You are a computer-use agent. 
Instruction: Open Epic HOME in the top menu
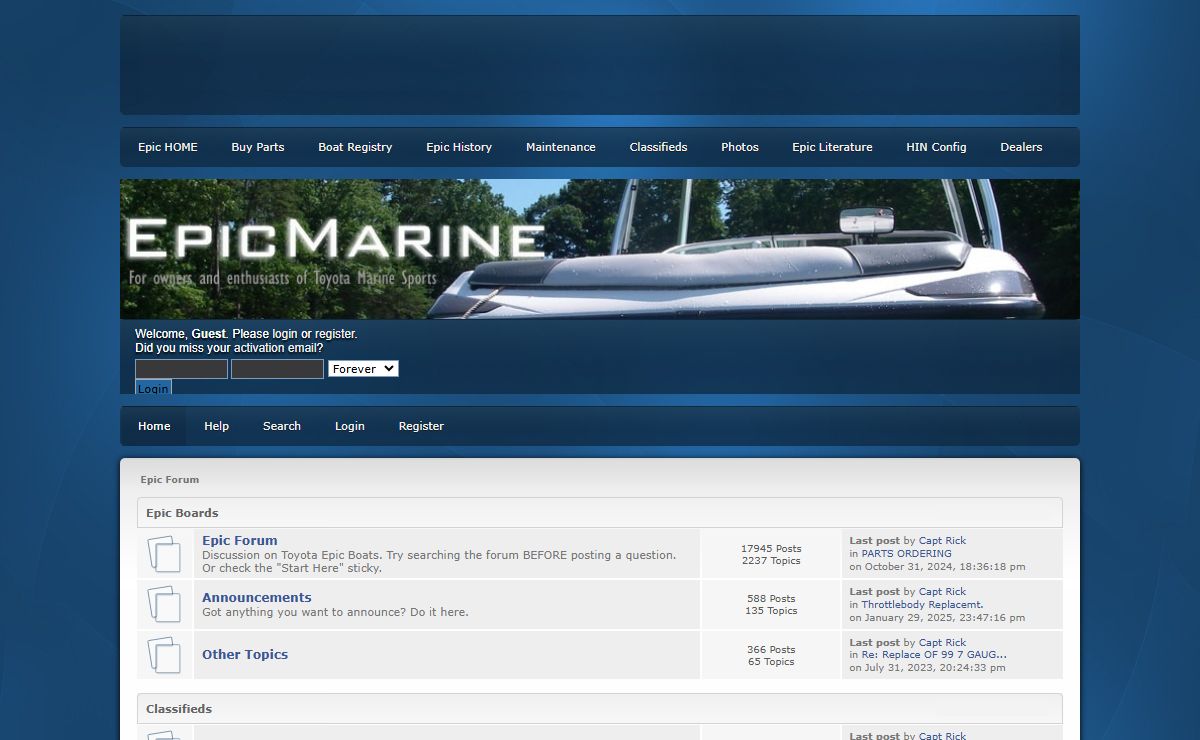pyautogui.click(x=168, y=147)
